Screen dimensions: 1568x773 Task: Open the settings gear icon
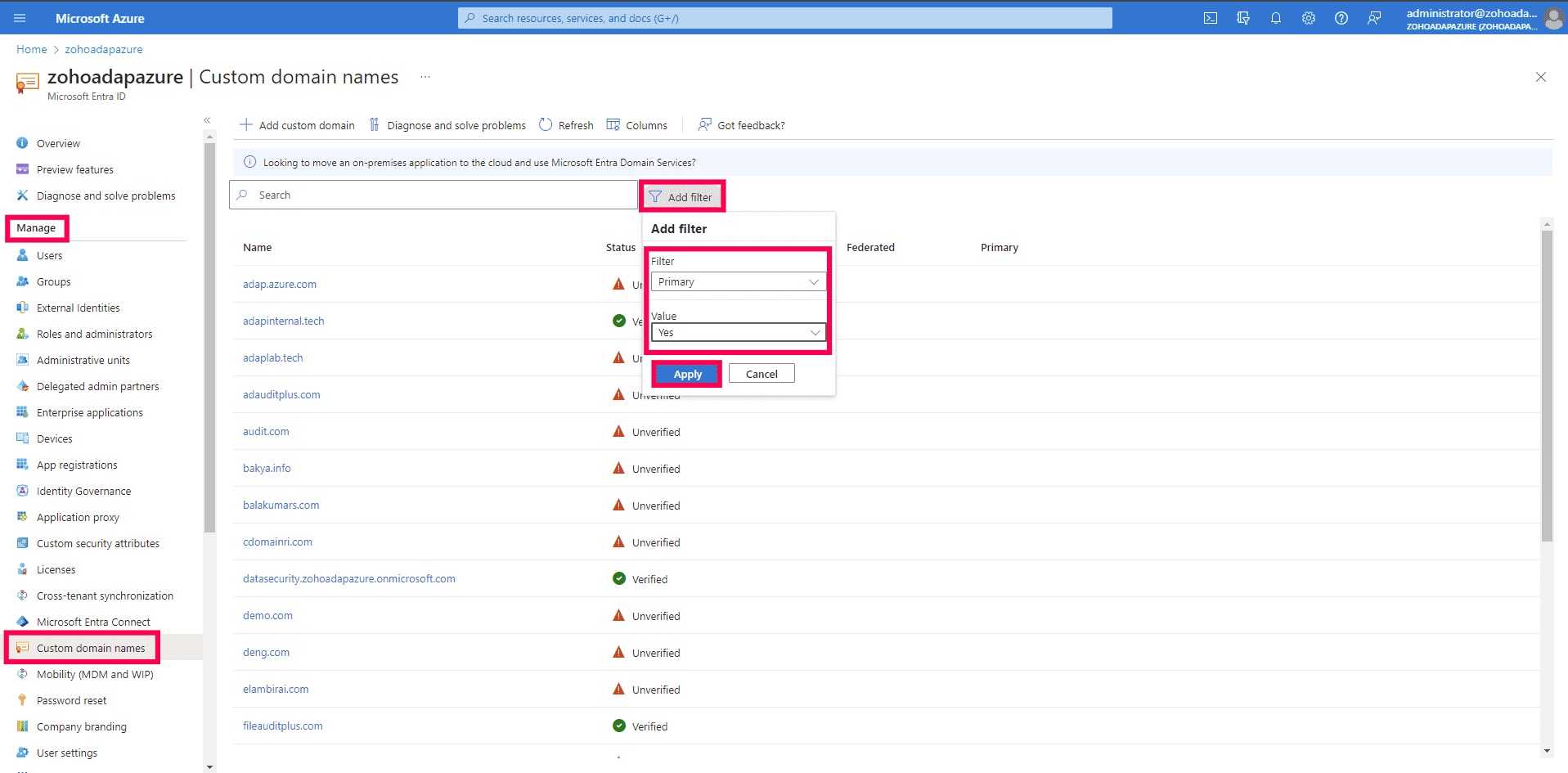[1309, 18]
